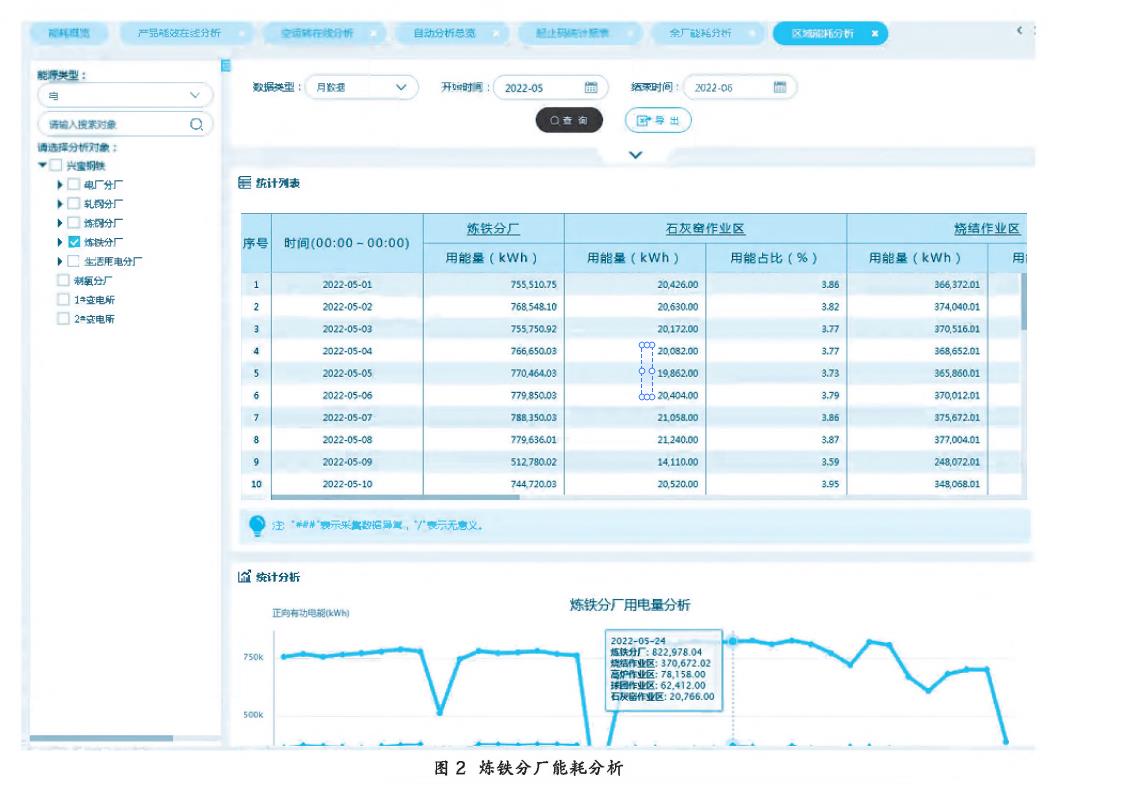Open the end time calendar icon

[779, 87]
